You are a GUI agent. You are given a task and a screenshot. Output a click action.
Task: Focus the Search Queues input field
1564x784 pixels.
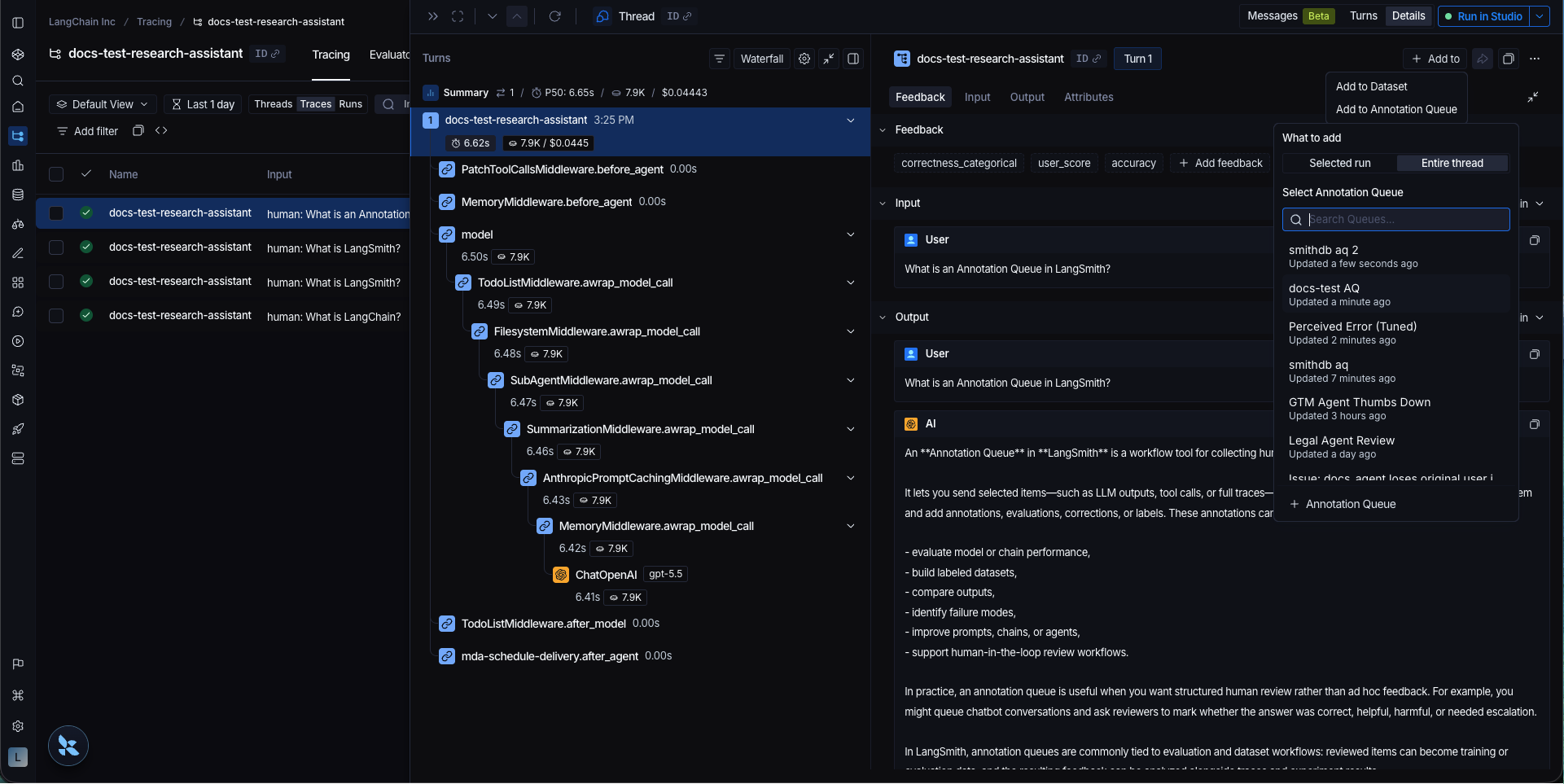click(1395, 220)
